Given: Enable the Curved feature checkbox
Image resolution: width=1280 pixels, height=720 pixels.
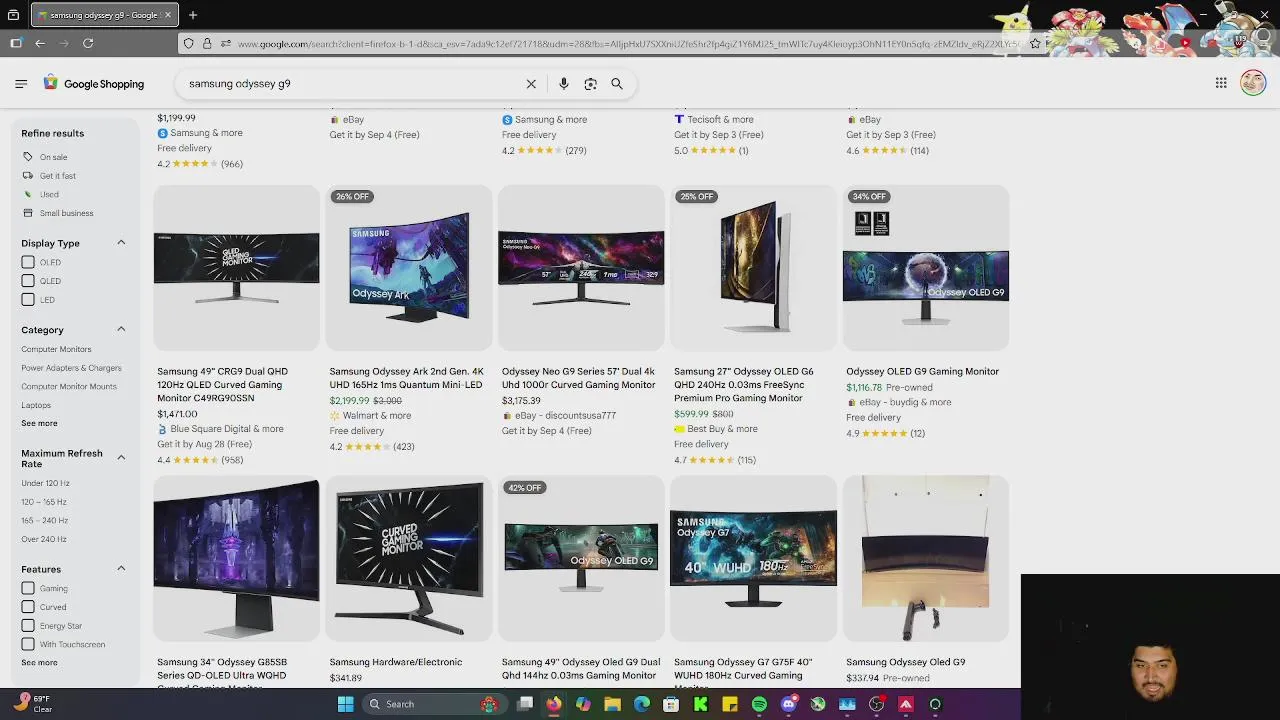Looking at the screenshot, I should click(x=28, y=607).
